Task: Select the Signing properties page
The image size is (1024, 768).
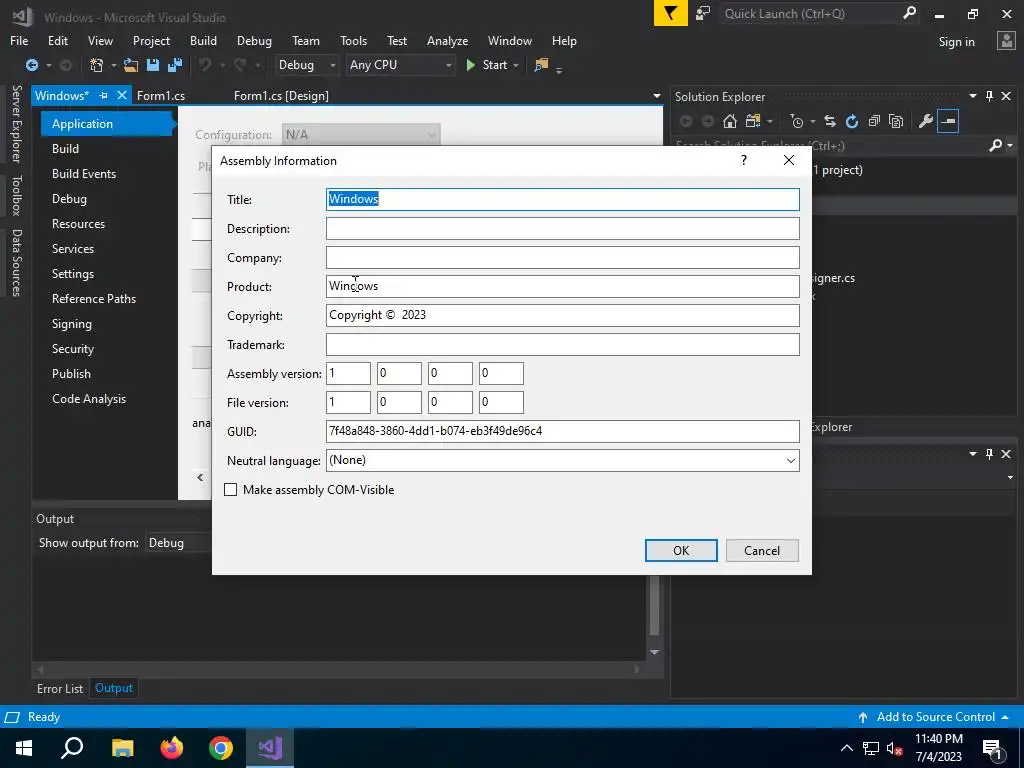Action: [72, 324]
